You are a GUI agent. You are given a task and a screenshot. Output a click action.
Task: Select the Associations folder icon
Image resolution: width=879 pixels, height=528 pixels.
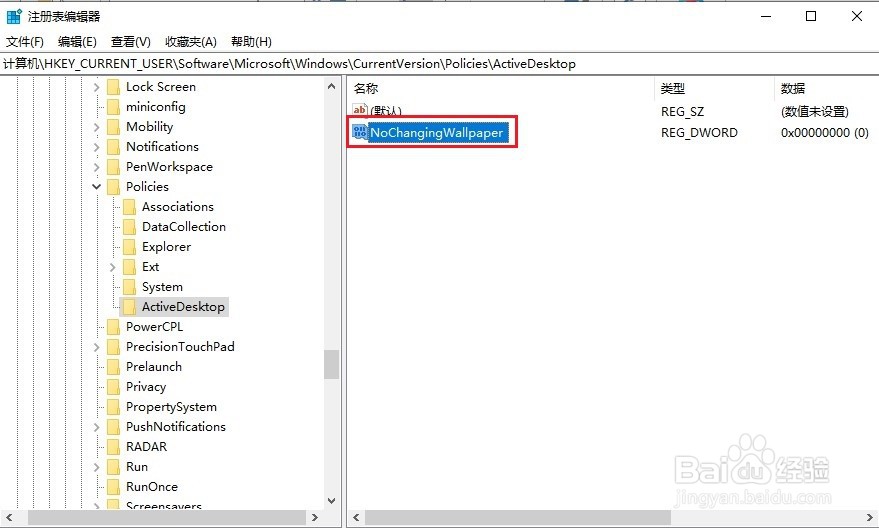click(129, 207)
